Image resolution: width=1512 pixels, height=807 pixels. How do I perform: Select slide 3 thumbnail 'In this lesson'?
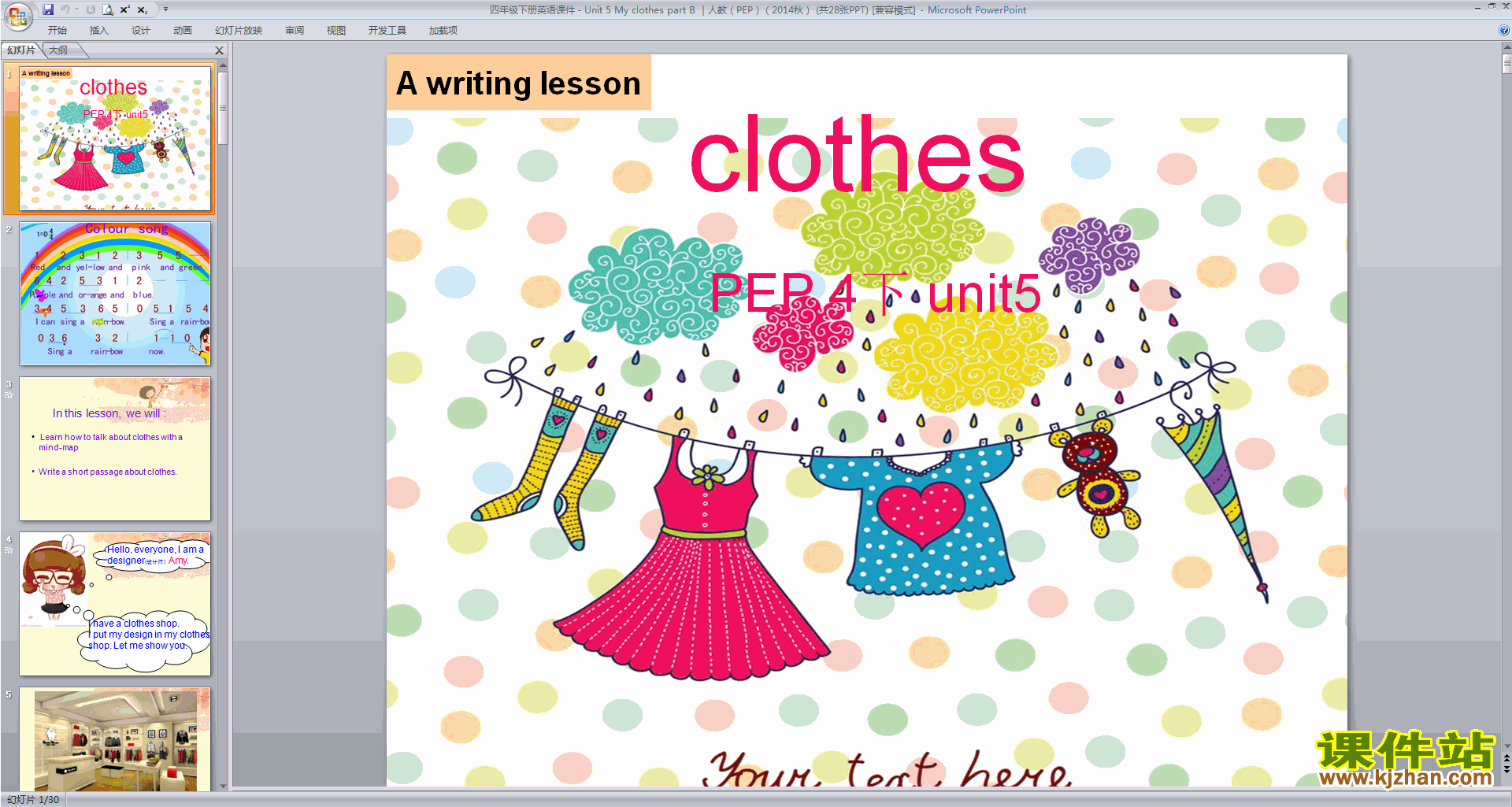tap(115, 449)
